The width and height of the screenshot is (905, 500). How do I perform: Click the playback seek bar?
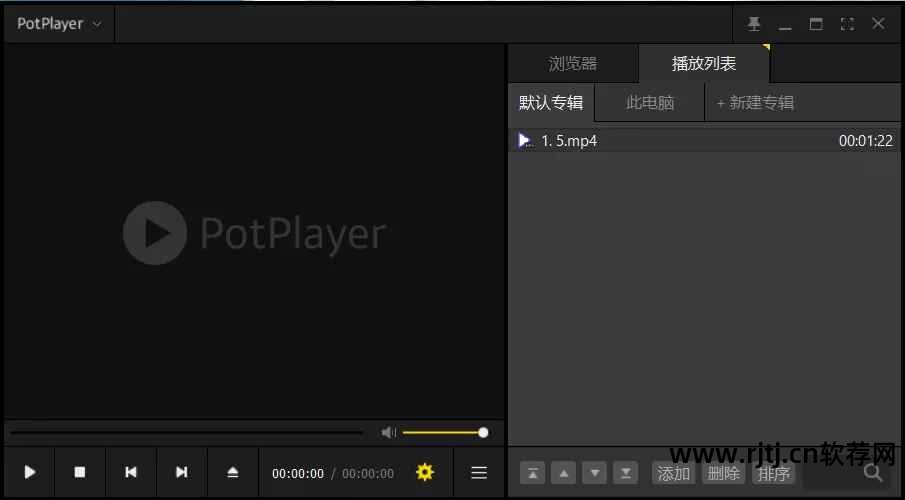click(x=186, y=432)
